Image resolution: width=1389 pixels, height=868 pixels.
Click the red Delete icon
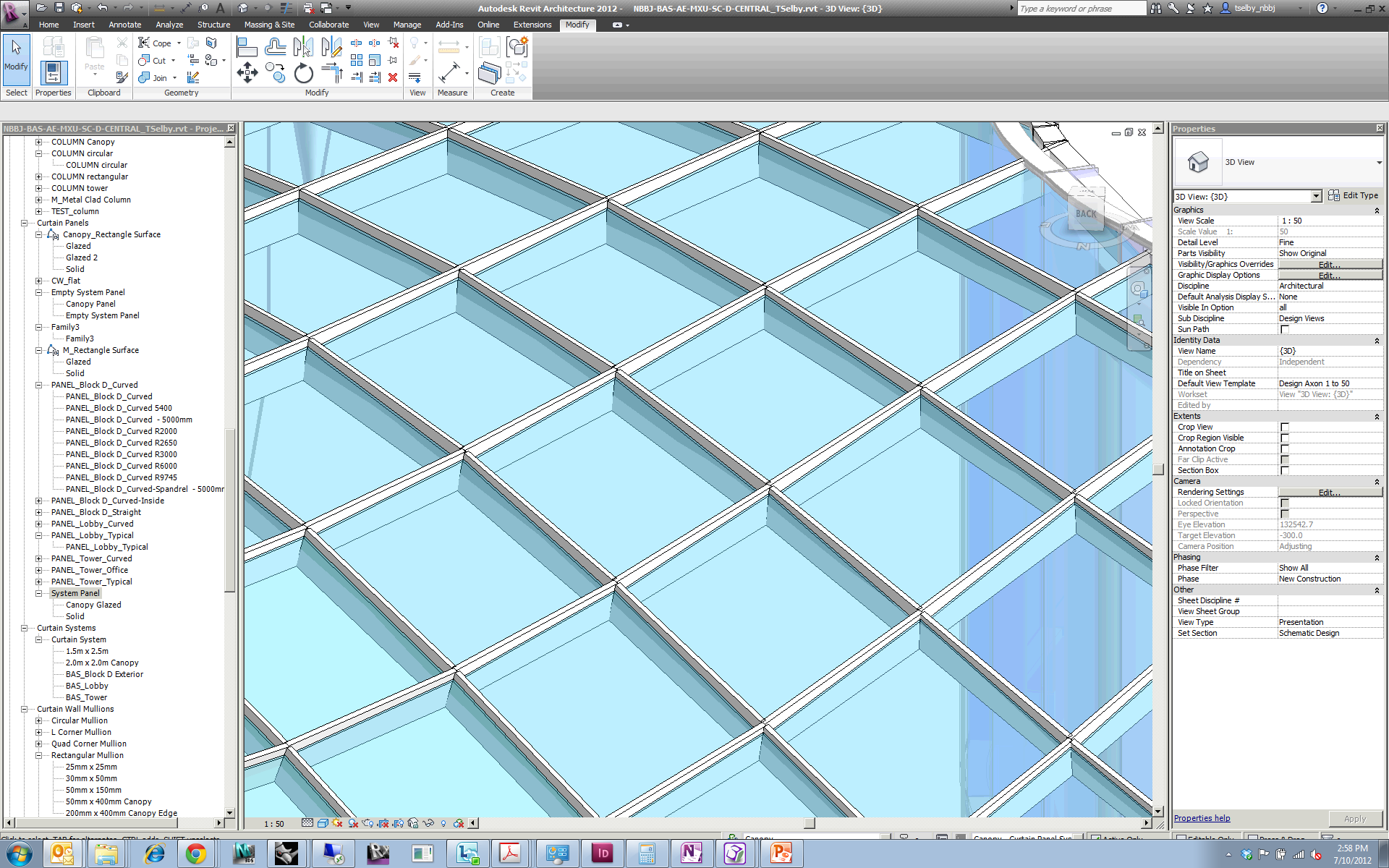point(393,77)
